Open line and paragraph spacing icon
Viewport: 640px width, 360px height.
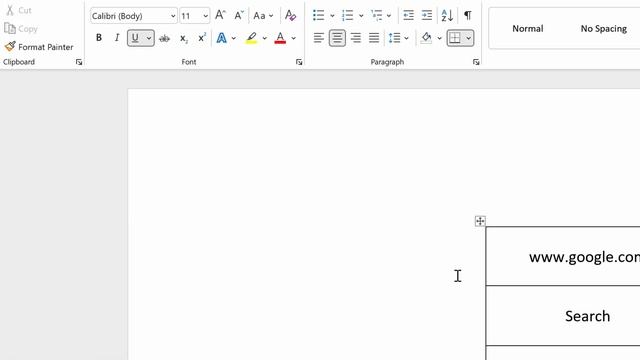click(394, 38)
